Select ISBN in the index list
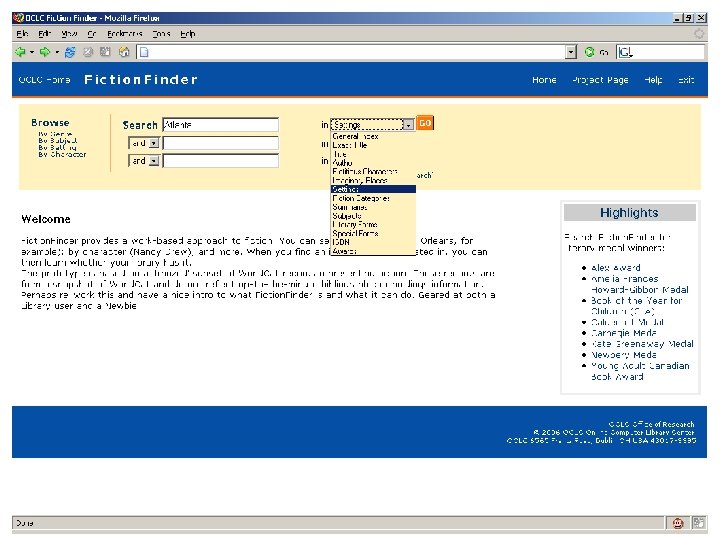This screenshot has height=540, width=720. tap(373, 242)
